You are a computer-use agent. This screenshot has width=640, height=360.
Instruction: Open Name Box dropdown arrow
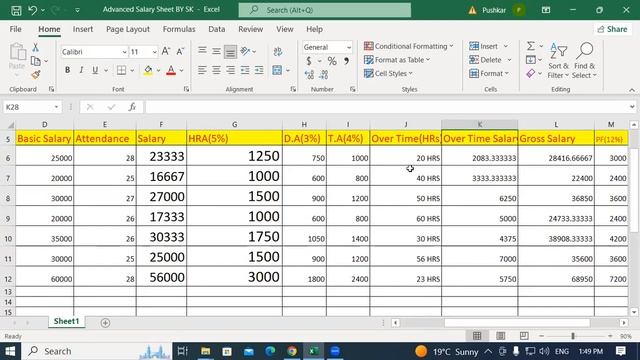click(x=56, y=107)
